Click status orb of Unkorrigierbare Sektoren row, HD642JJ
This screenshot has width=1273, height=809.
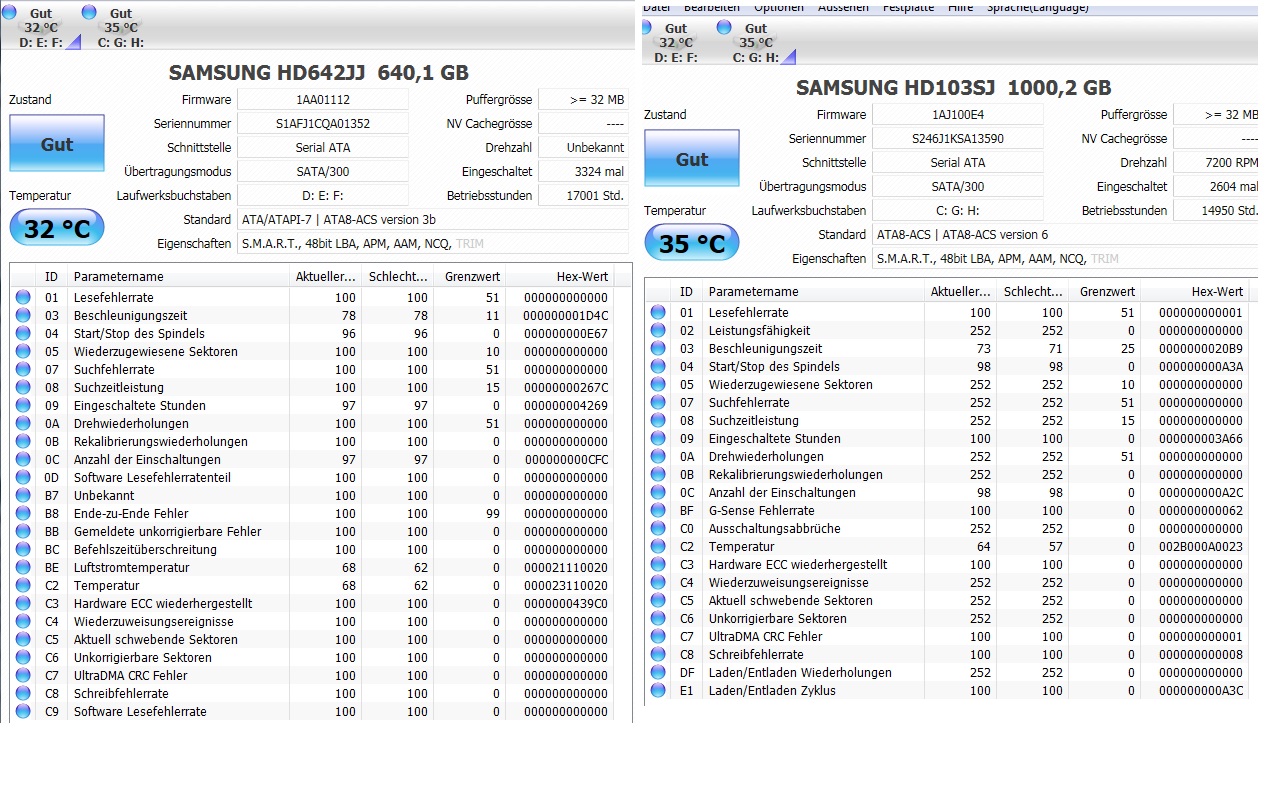coord(23,657)
